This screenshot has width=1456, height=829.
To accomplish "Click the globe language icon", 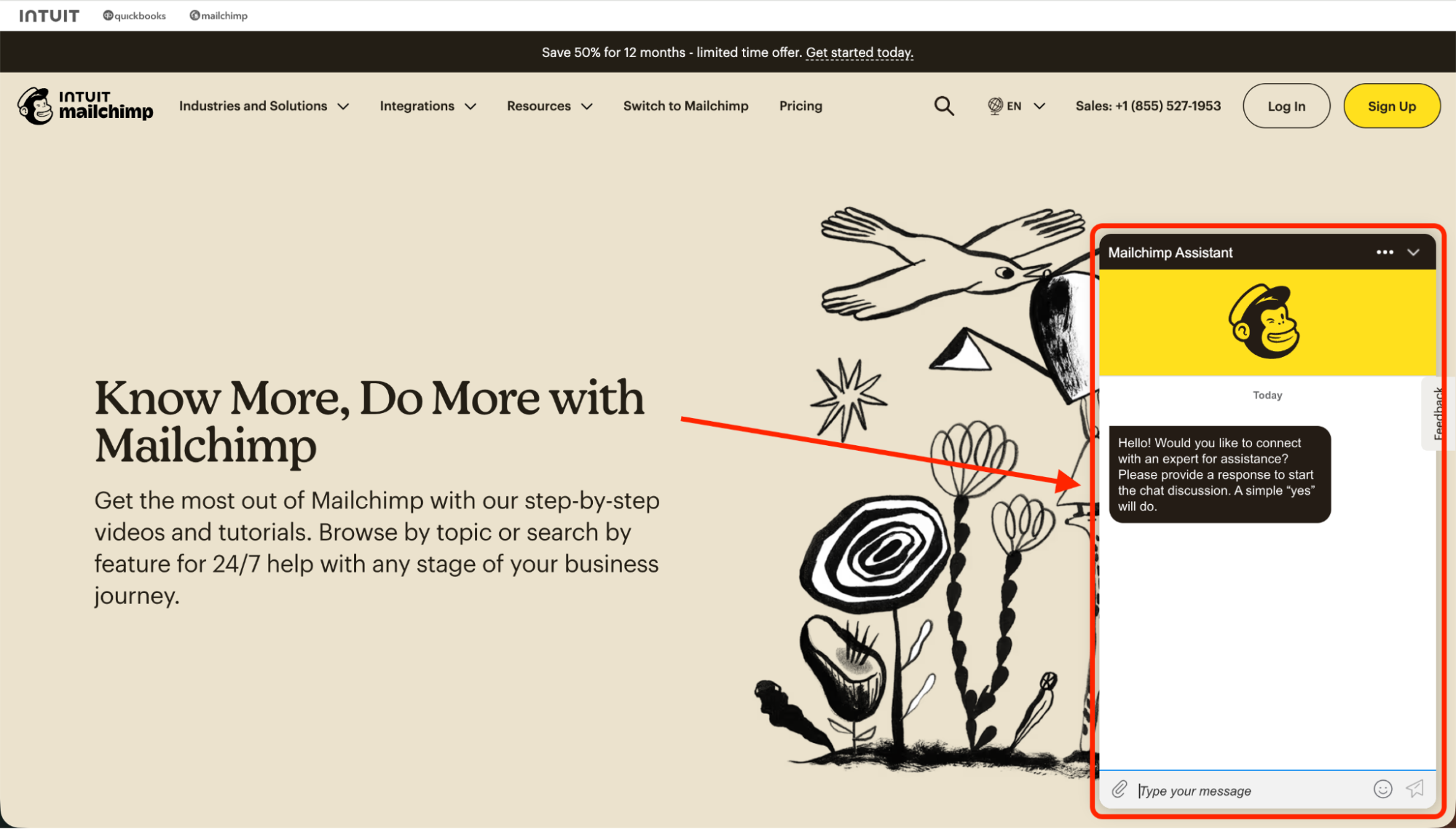I will (994, 106).
